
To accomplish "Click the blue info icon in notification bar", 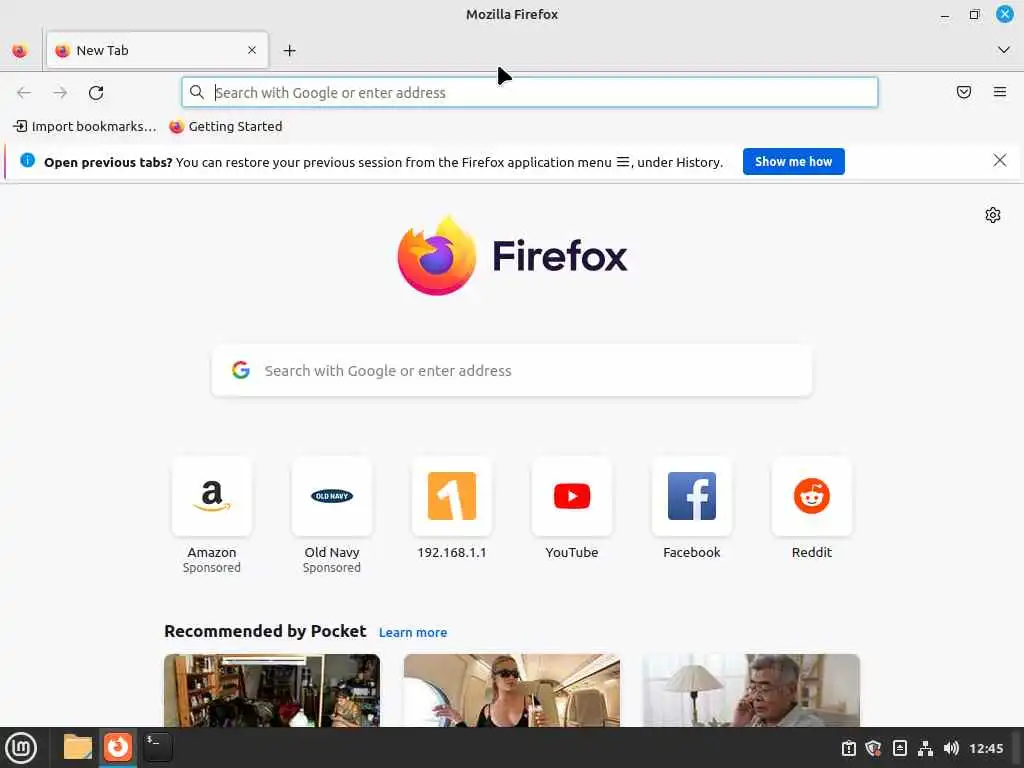I will tap(27, 160).
